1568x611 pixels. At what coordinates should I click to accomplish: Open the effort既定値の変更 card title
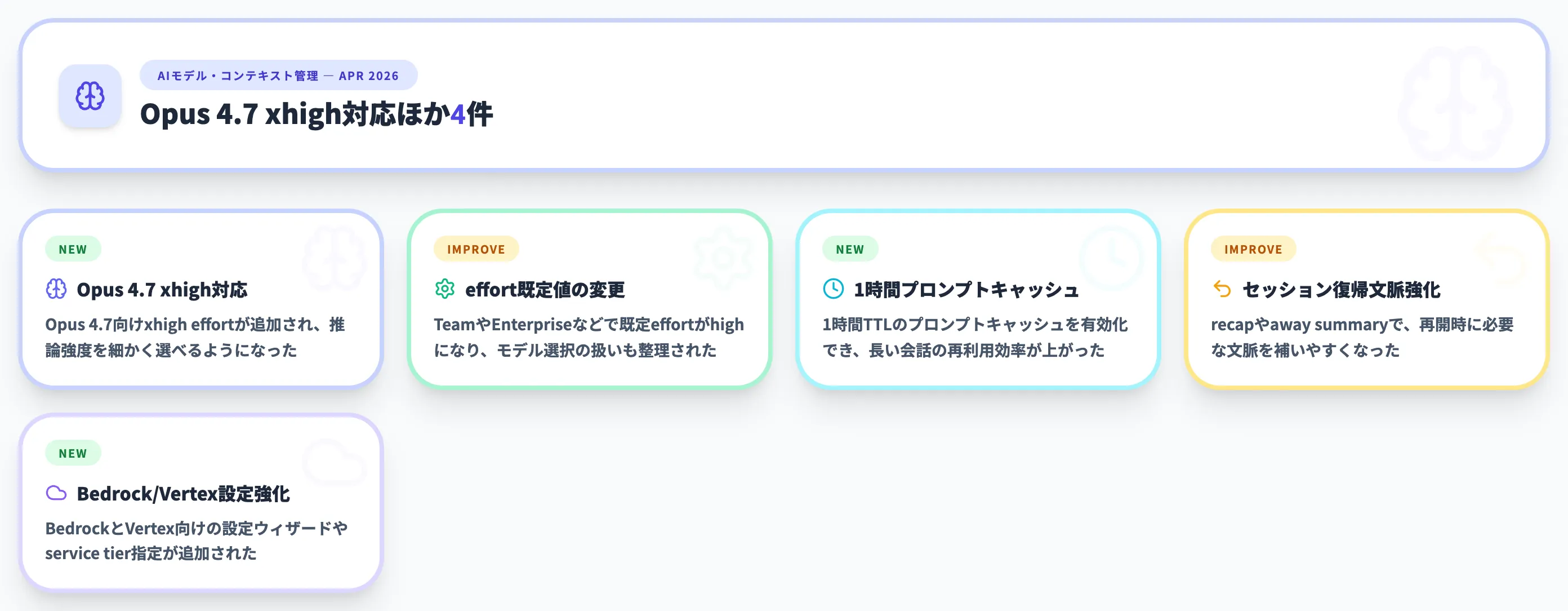tap(545, 289)
